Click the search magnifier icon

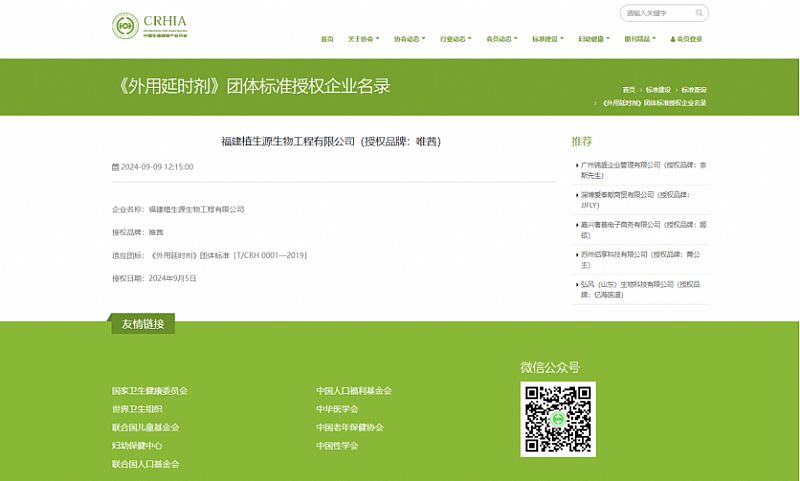coord(699,13)
